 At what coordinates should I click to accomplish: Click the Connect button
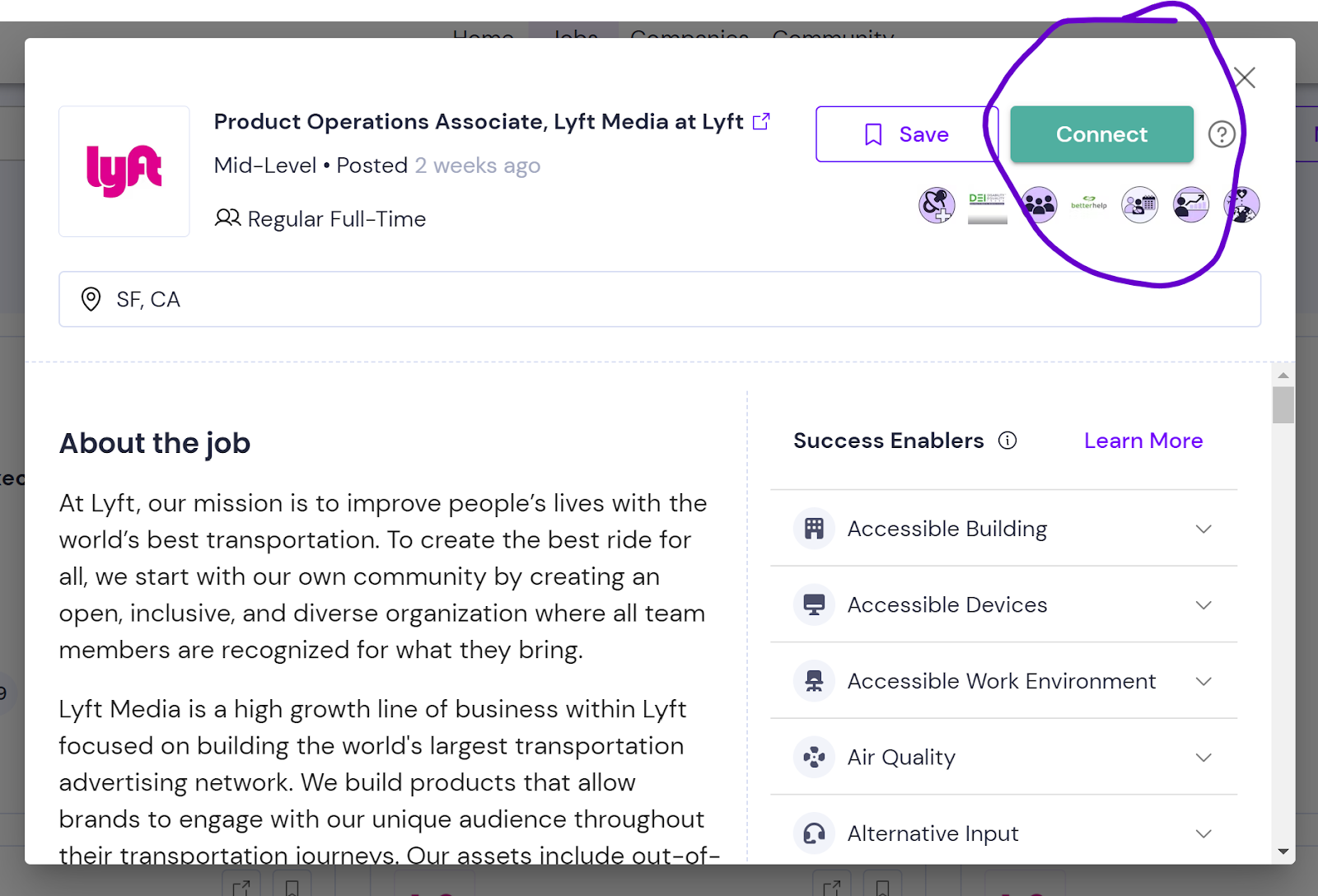click(1101, 134)
